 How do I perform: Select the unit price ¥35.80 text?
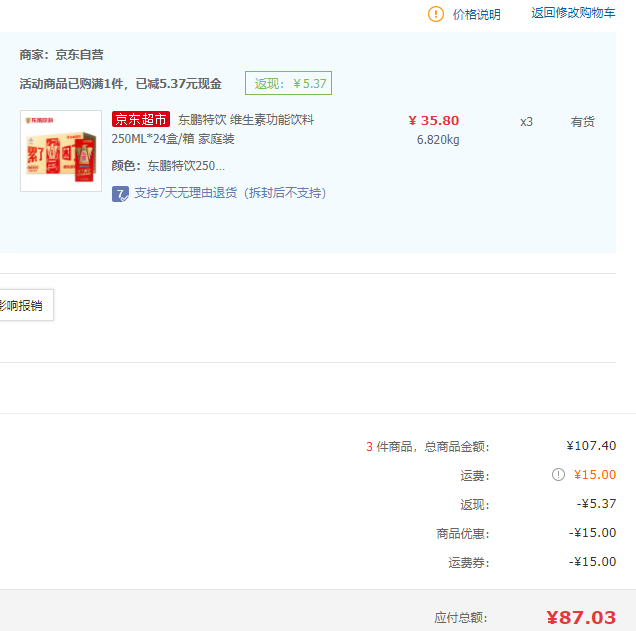coord(434,120)
